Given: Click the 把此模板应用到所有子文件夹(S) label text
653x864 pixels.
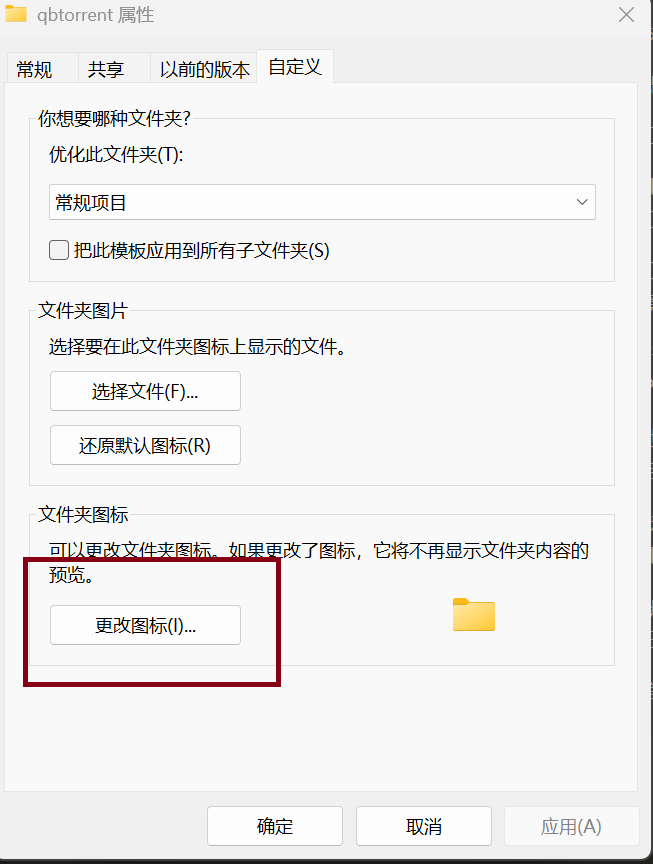Looking at the screenshot, I should pos(201,250).
